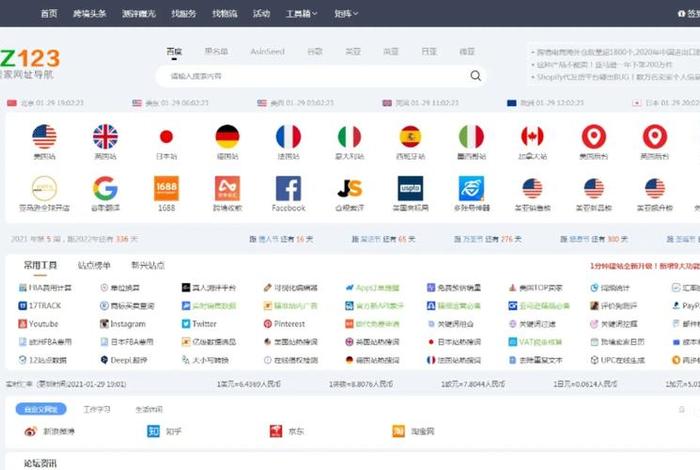The height and width of the screenshot is (470, 700).
Task: Click the USPTO trademark icon
Action: 410,188
